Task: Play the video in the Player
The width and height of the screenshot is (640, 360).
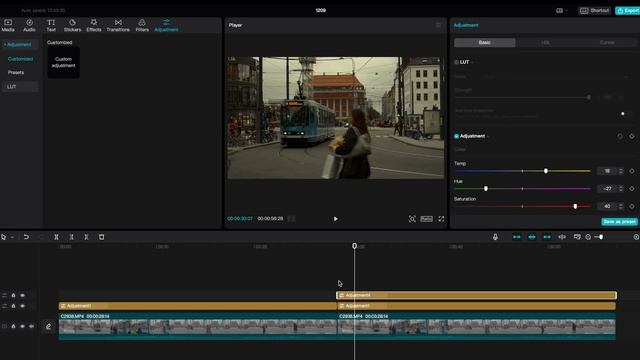Action: pyautogui.click(x=336, y=219)
